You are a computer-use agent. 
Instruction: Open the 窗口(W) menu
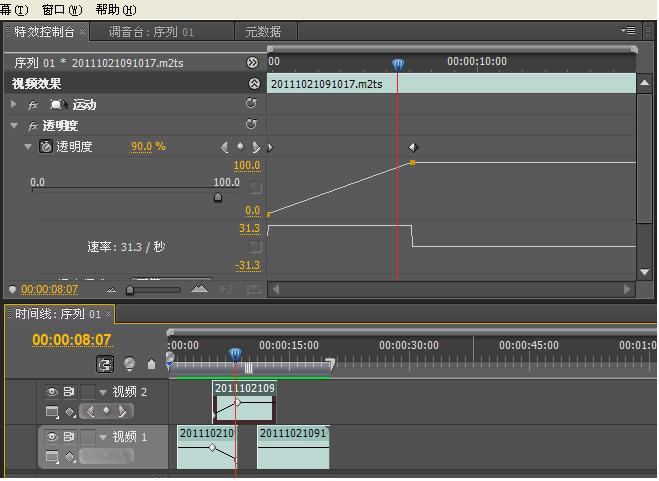pos(62,9)
